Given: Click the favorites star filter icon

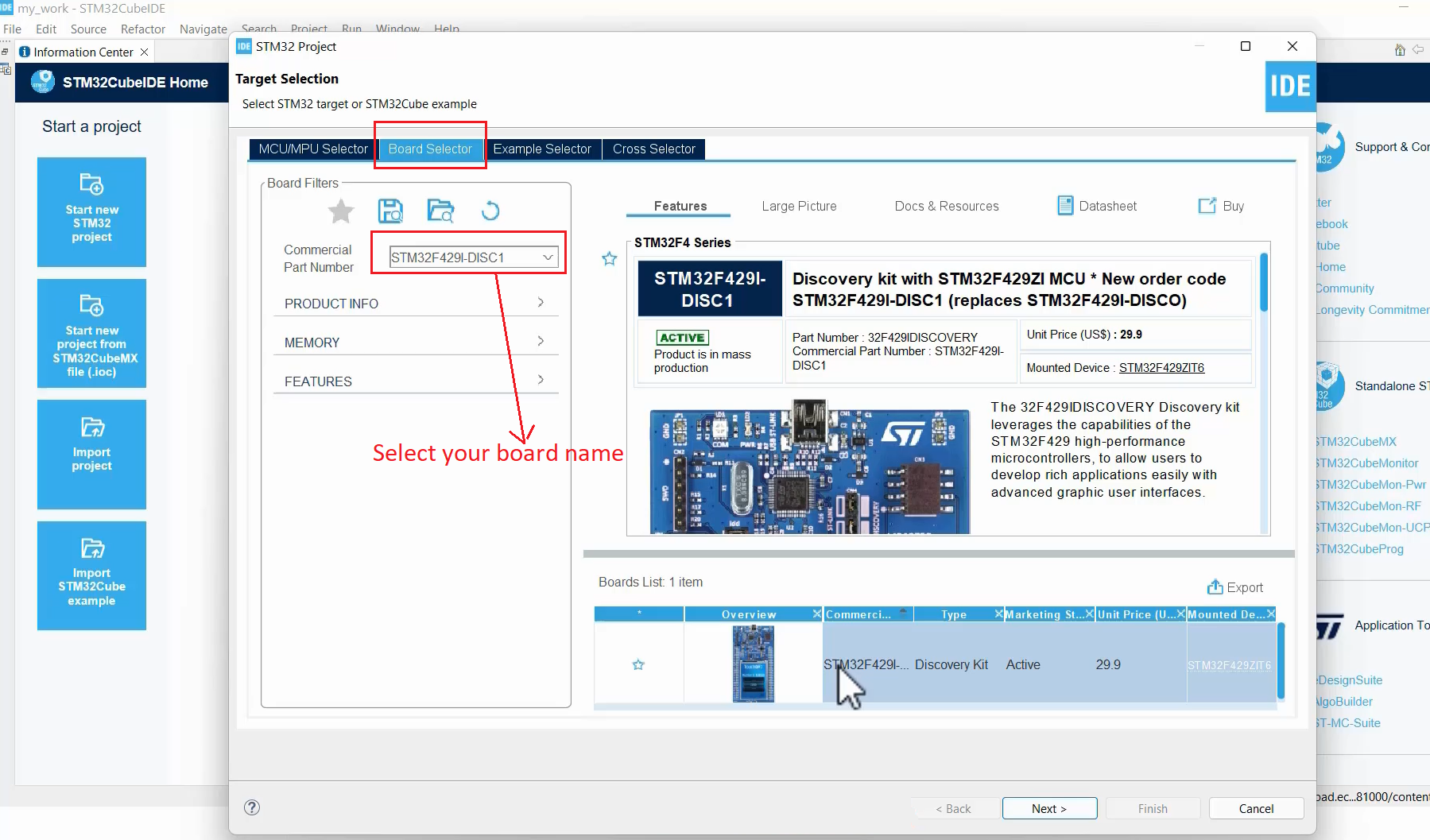Looking at the screenshot, I should click(x=341, y=211).
